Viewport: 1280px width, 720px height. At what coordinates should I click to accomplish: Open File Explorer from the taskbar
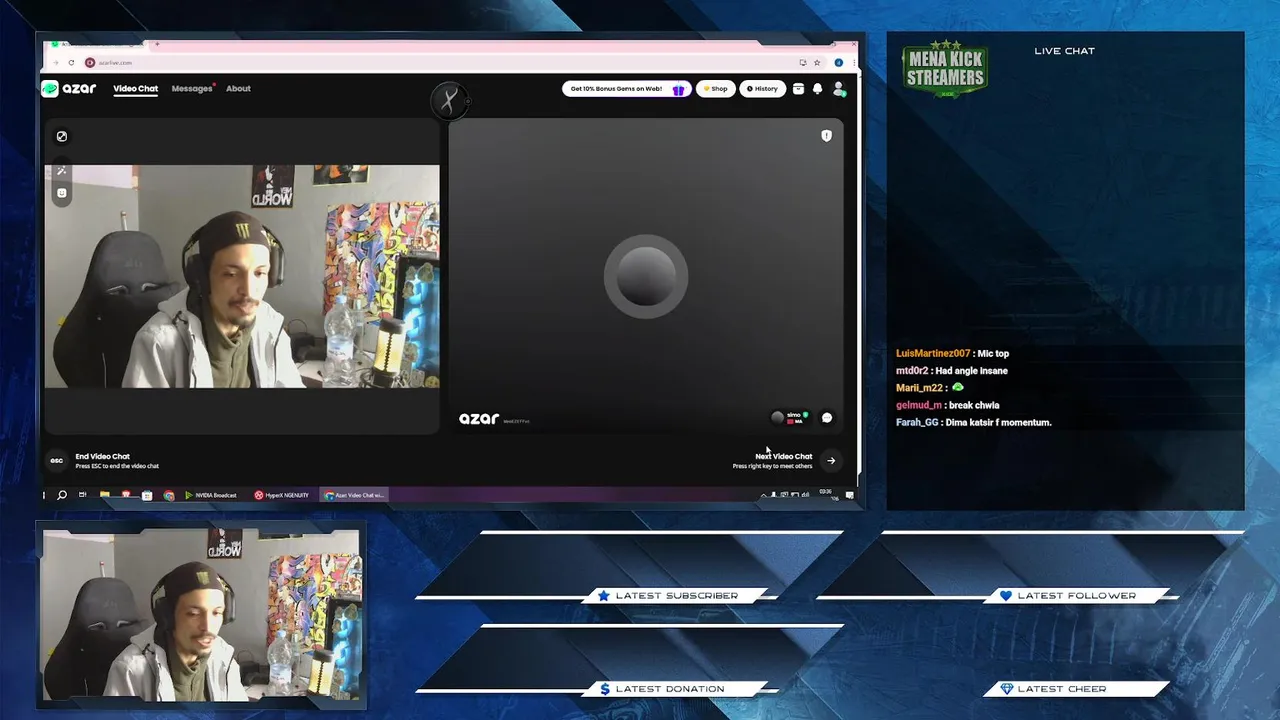pyautogui.click(x=104, y=495)
